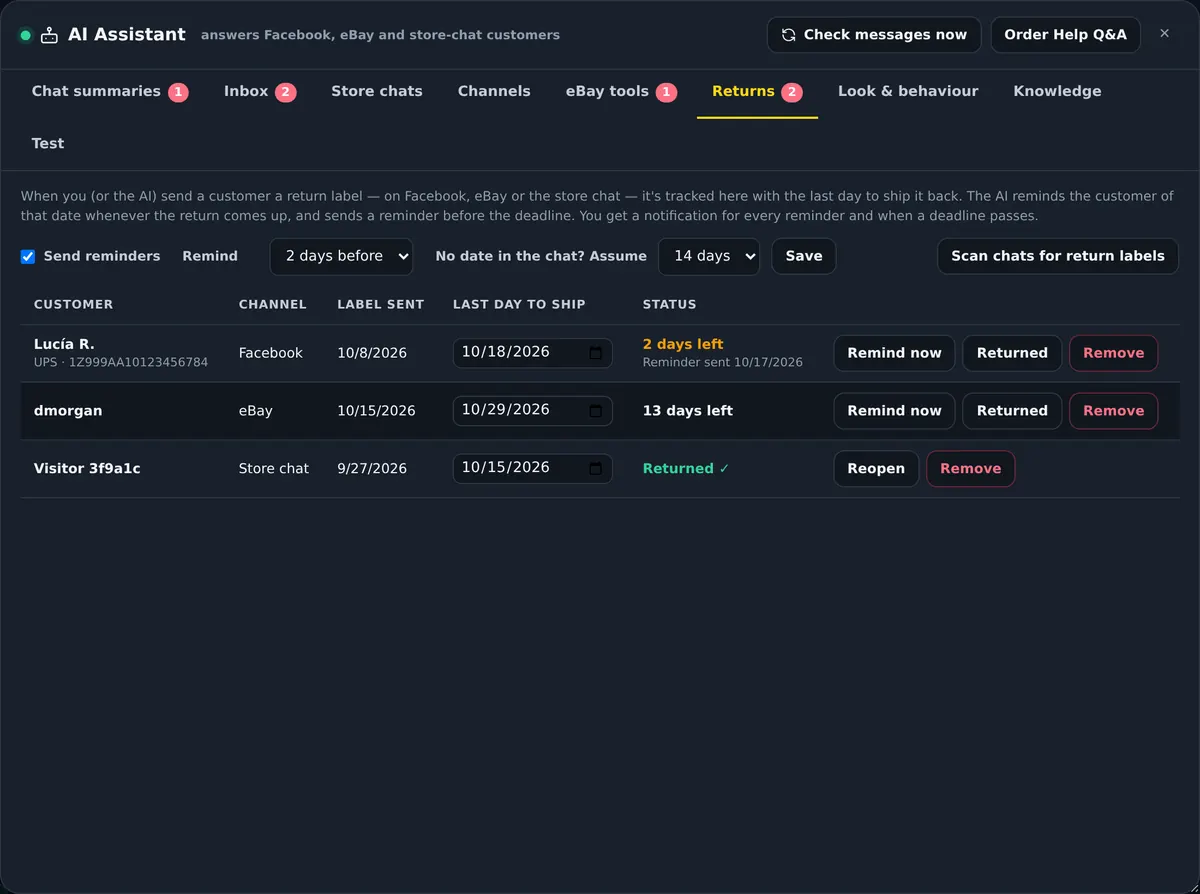Edit dmorgan last ship date field

tap(532, 411)
